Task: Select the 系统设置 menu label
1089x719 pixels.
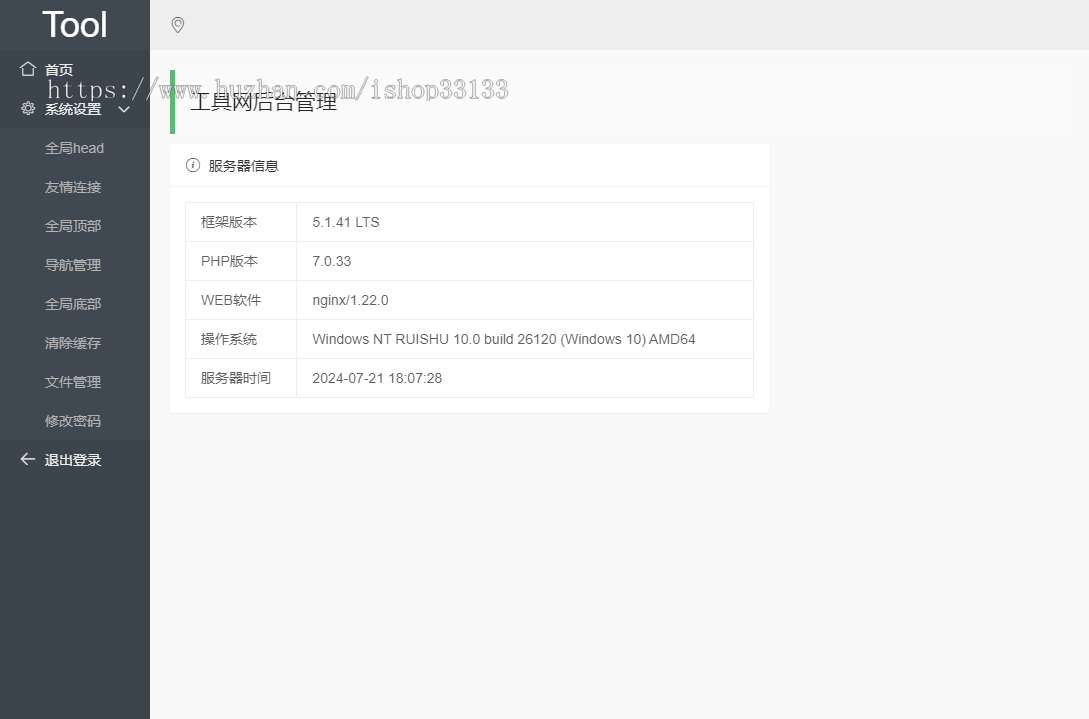Action: [73, 109]
